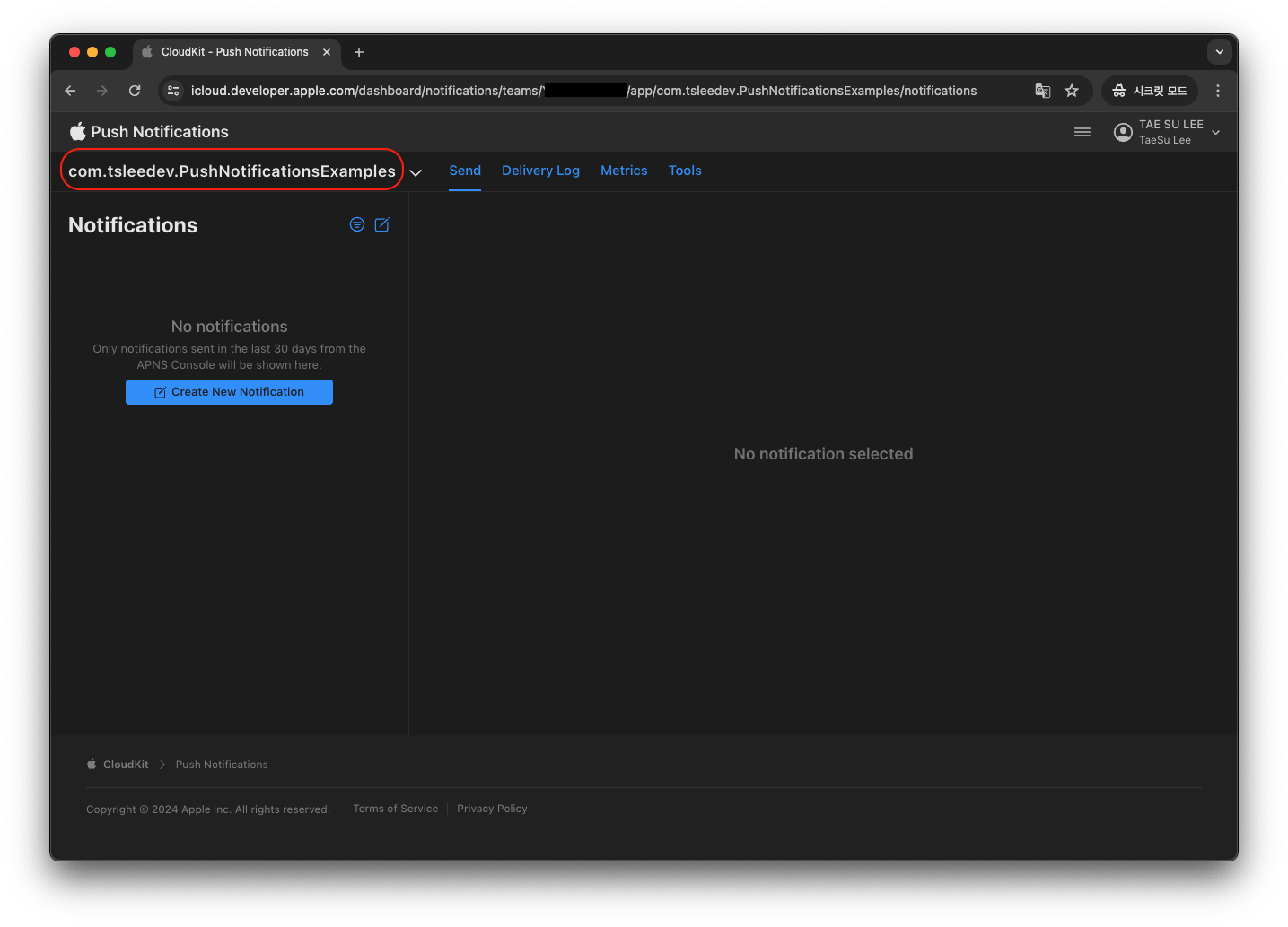Select the CloudKit - Push Notifications browser tab

235,52
